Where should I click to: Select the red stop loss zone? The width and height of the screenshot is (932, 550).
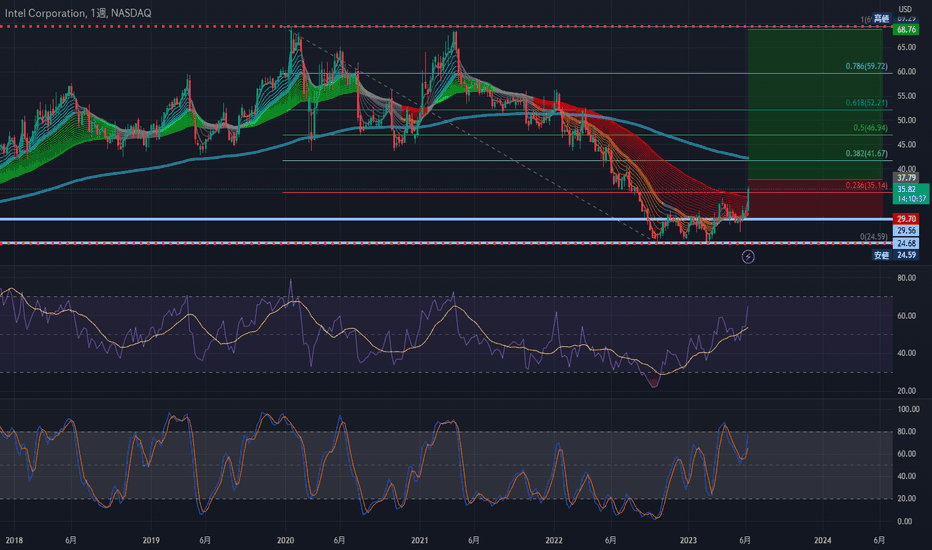tap(815, 199)
